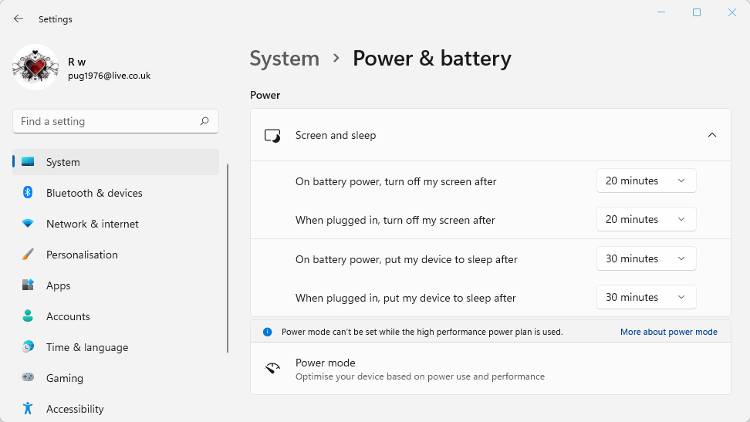Click the Accessibility figure icon

(28, 408)
